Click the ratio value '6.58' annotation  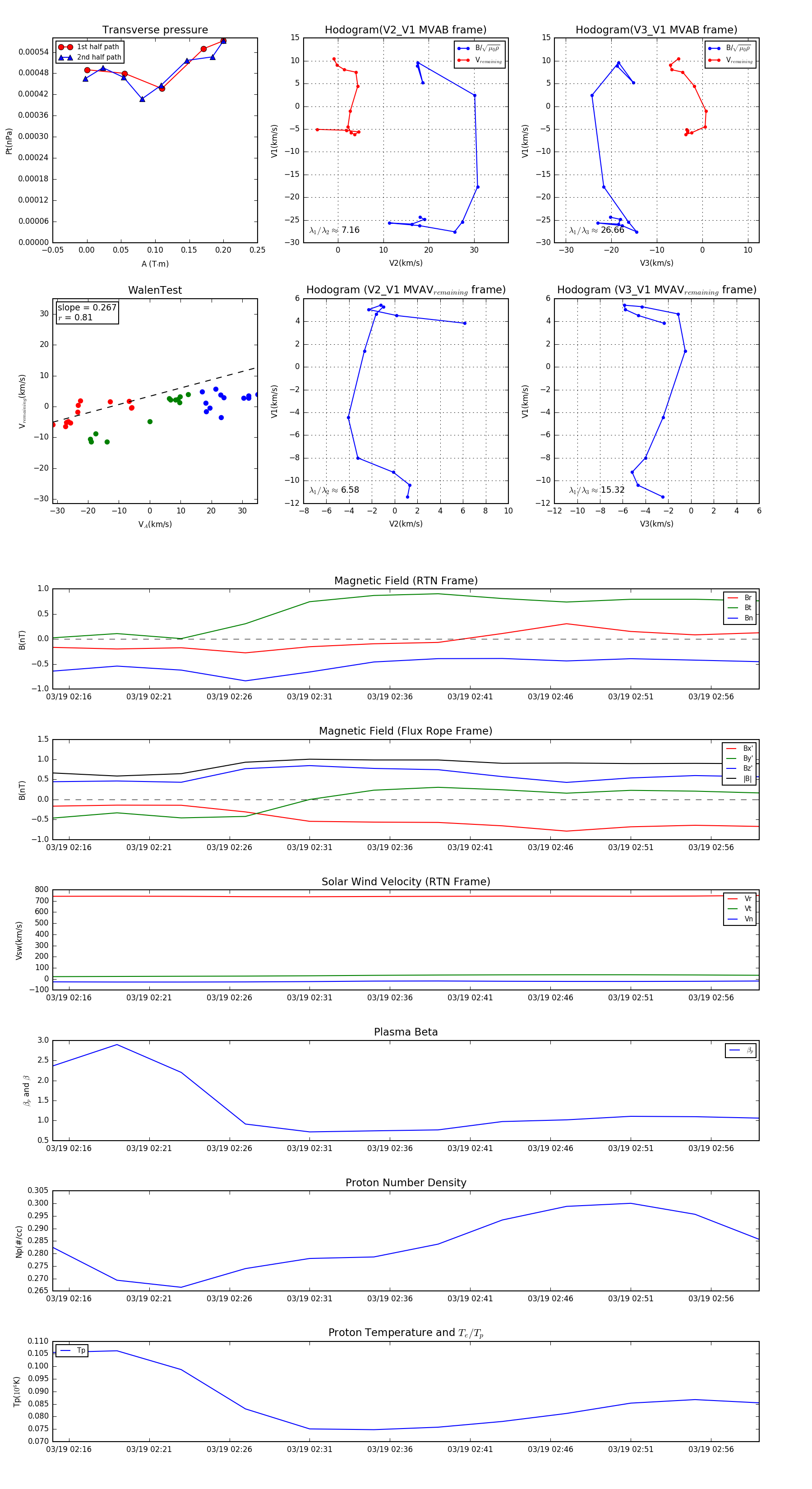pyautogui.click(x=350, y=490)
